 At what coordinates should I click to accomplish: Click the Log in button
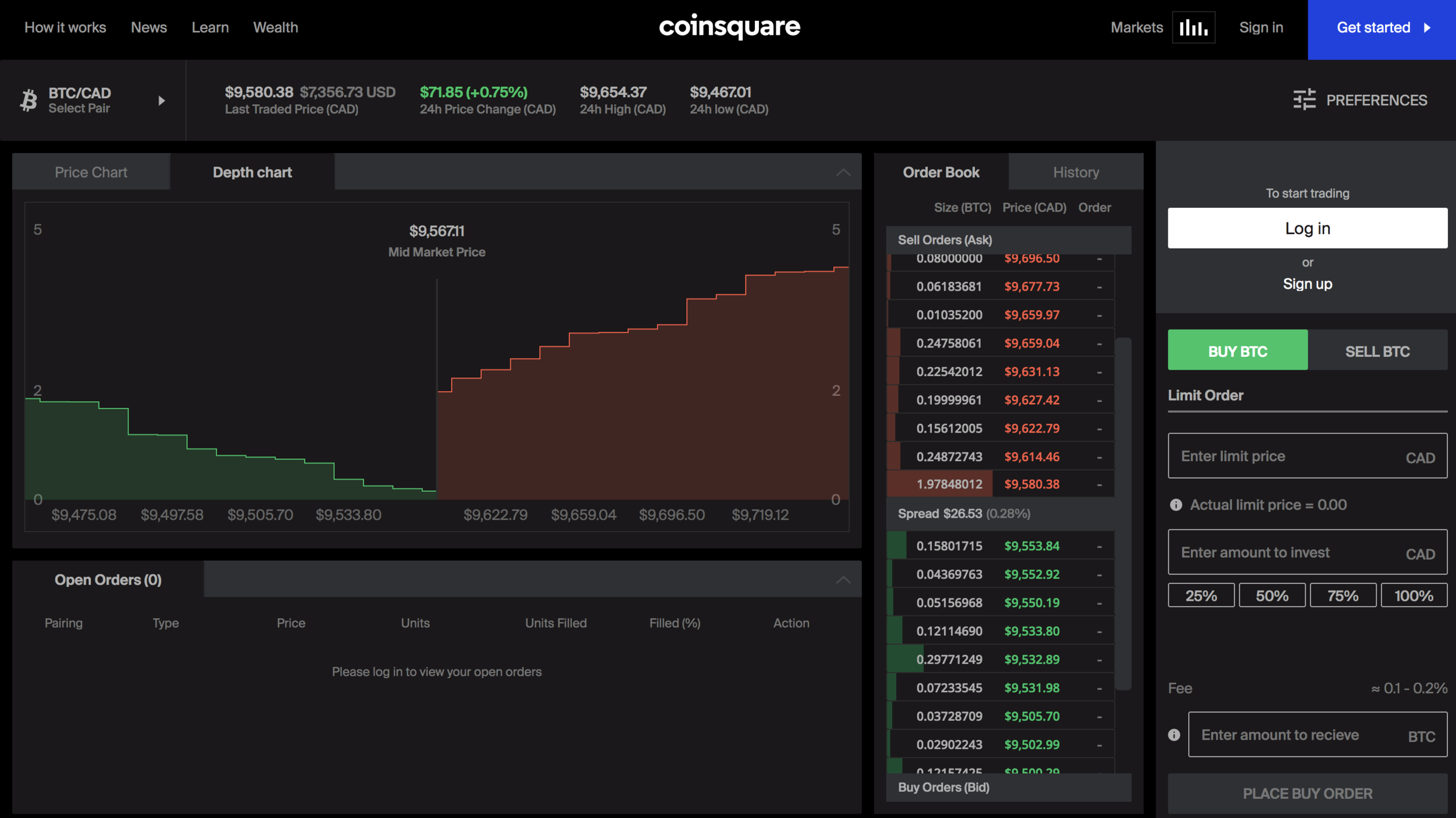(1307, 228)
